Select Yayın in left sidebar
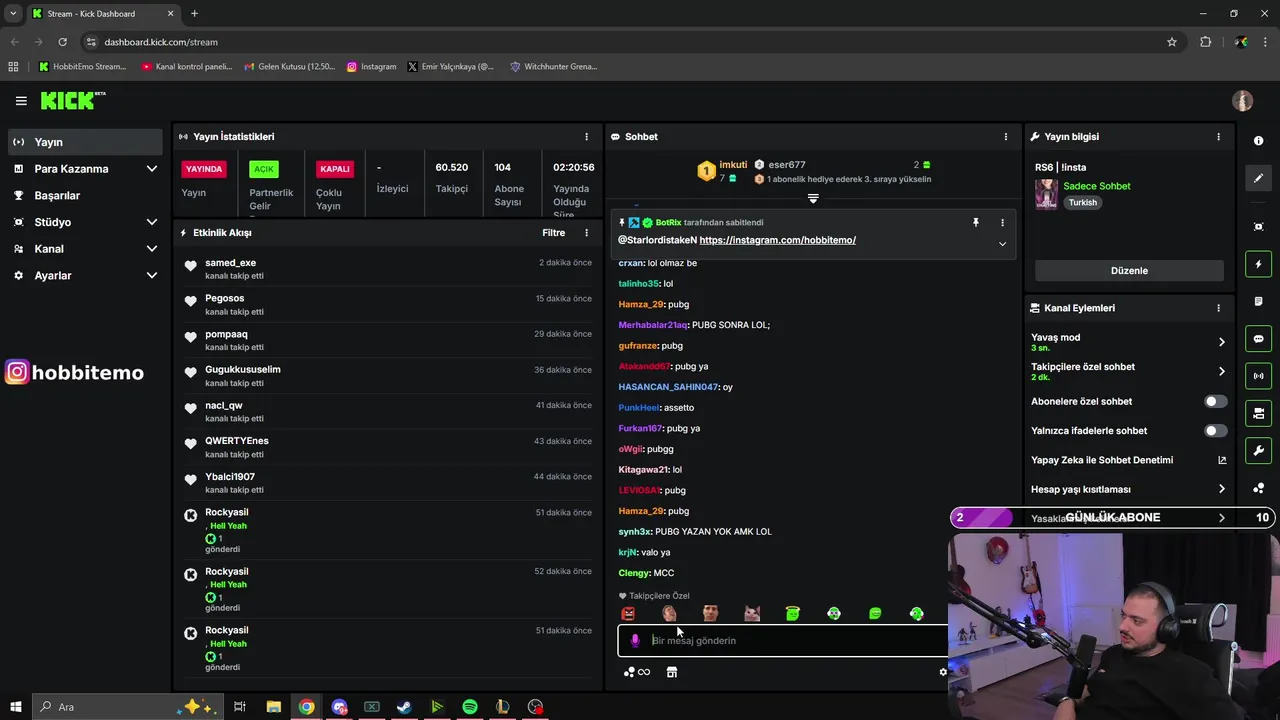The image size is (1280, 720). pos(85,142)
